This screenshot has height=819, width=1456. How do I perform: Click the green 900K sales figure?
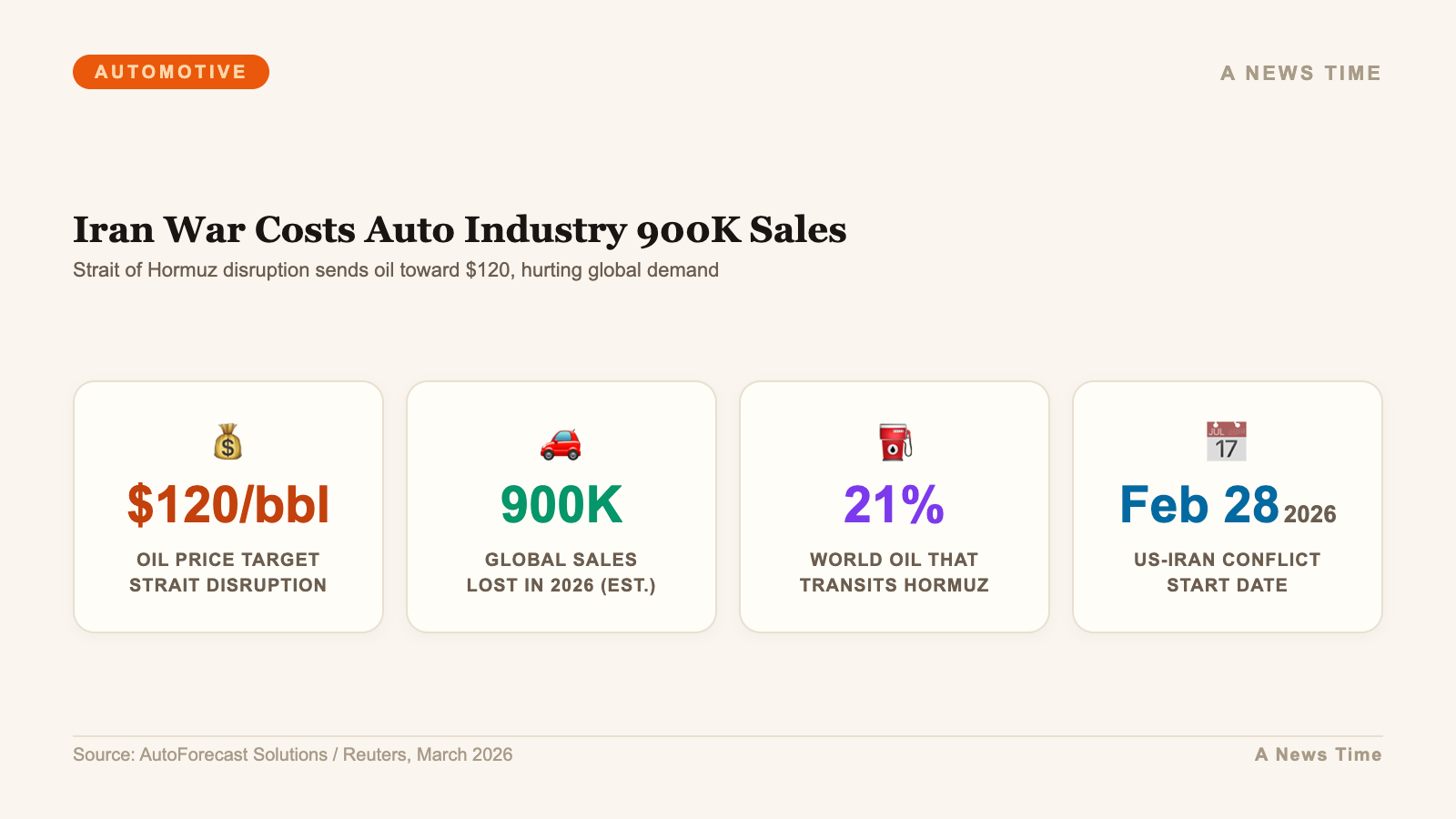point(561,505)
